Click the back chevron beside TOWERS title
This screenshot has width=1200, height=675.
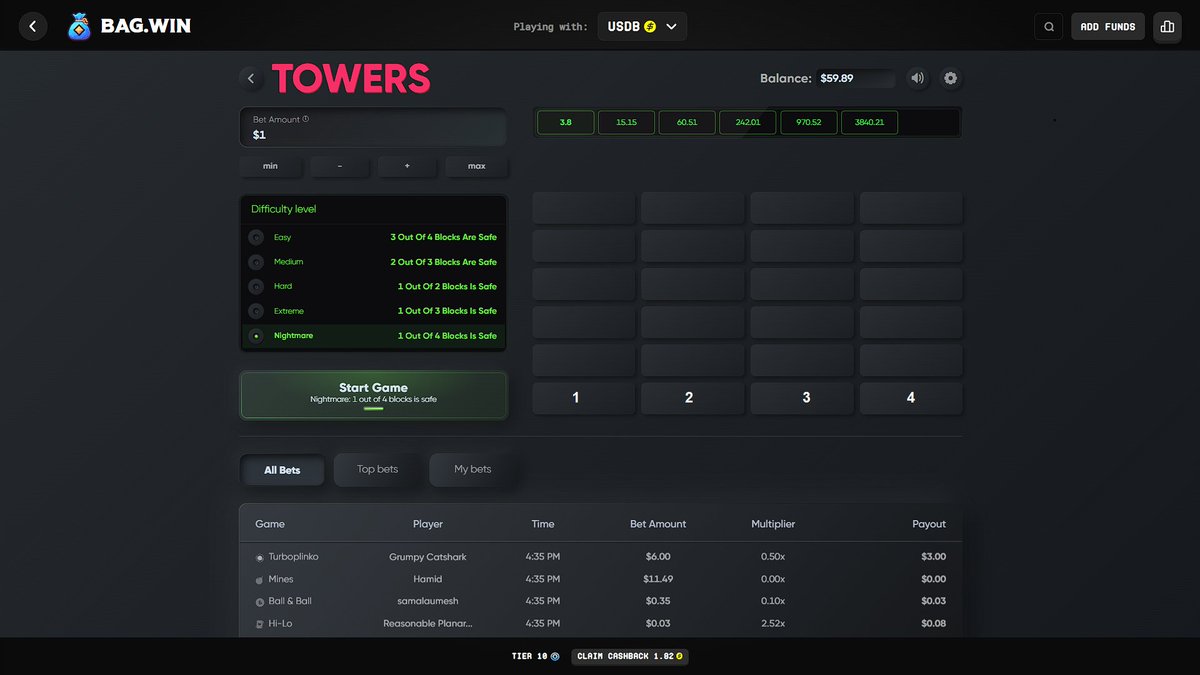pos(251,78)
